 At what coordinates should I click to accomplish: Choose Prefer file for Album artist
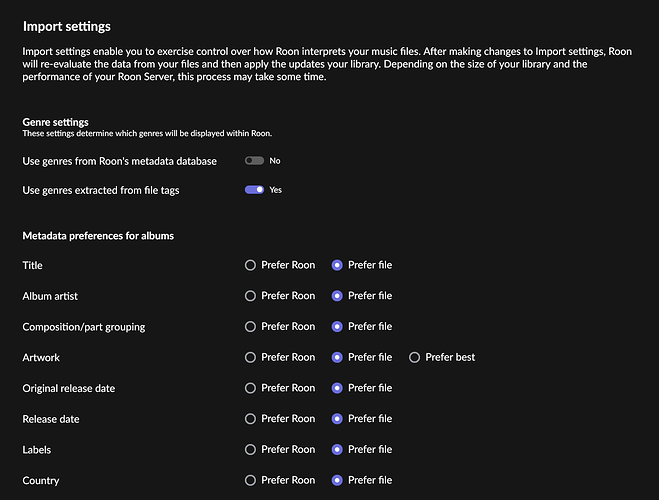(x=337, y=296)
